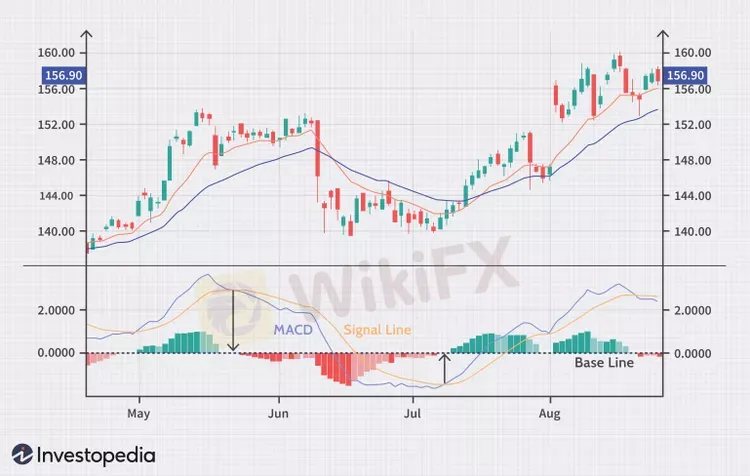Click the right 144.00 price label
The width and height of the screenshot is (750, 476).
click(693, 196)
